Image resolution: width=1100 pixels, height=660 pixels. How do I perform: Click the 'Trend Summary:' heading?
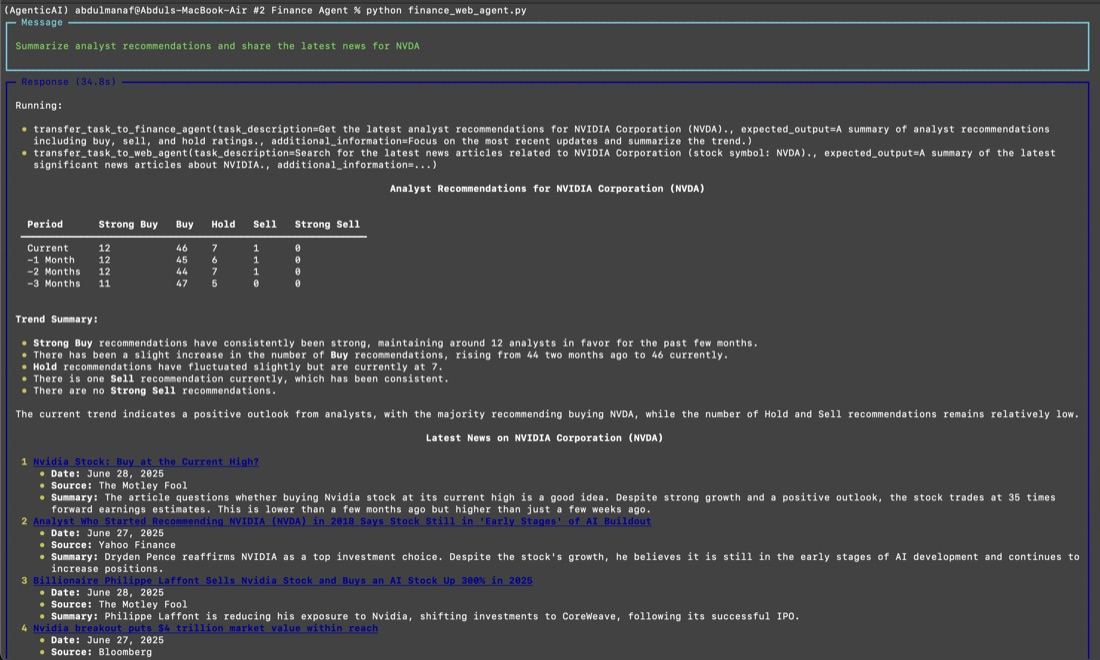[57, 319]
